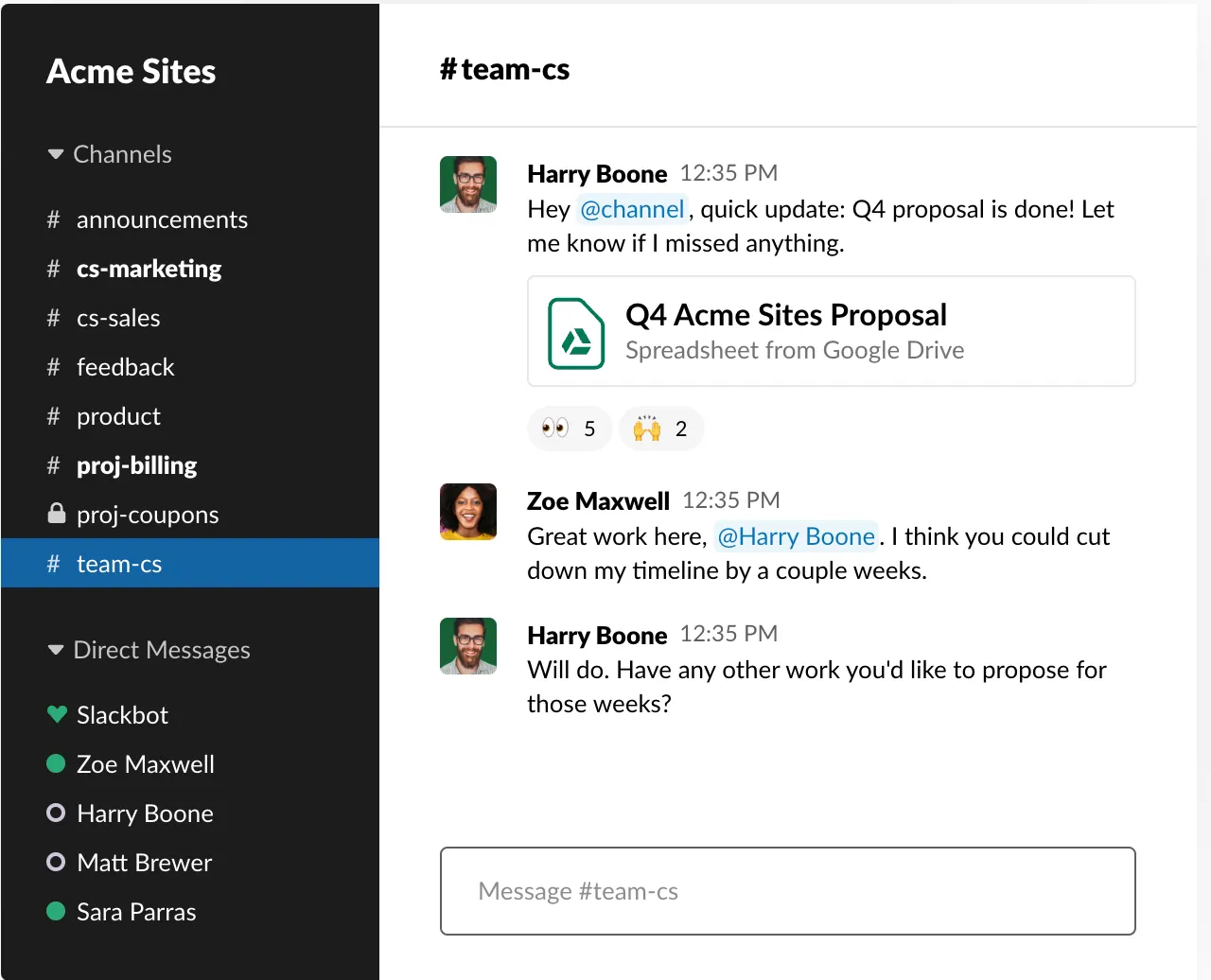Viewport: 1211px width, 980px height.
Task: Click the lock icon on proj-coupons
Action: 55,514
